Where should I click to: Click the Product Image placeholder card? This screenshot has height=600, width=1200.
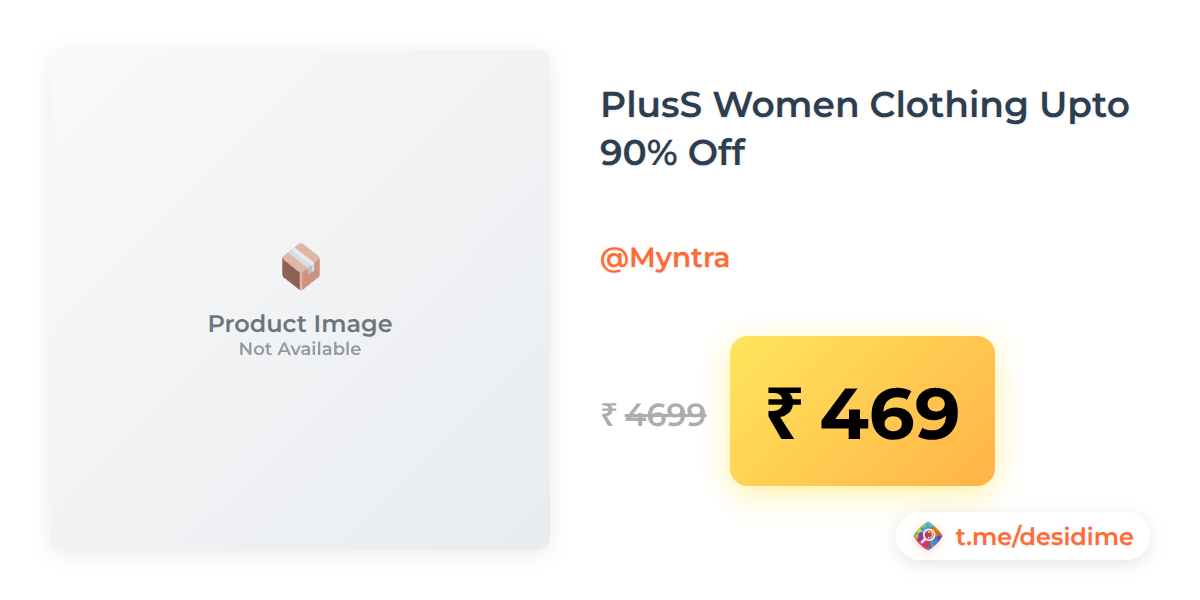click(300, 300)
